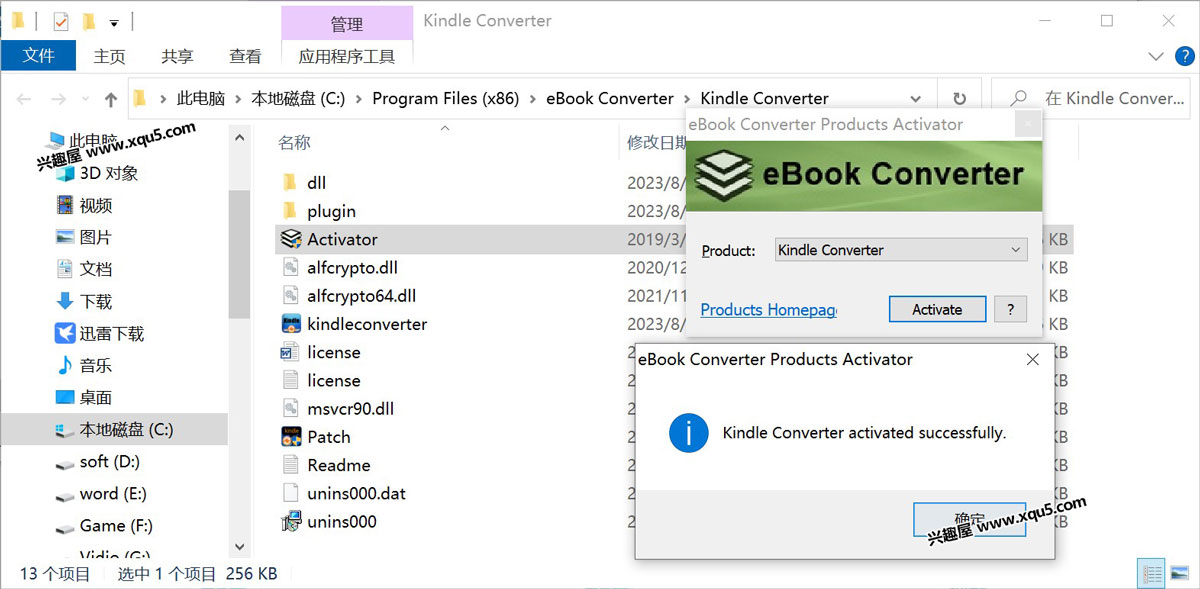Screen dimensions: 1200x589
Task: Click the refresh address bar button
Action: point(959,99)
